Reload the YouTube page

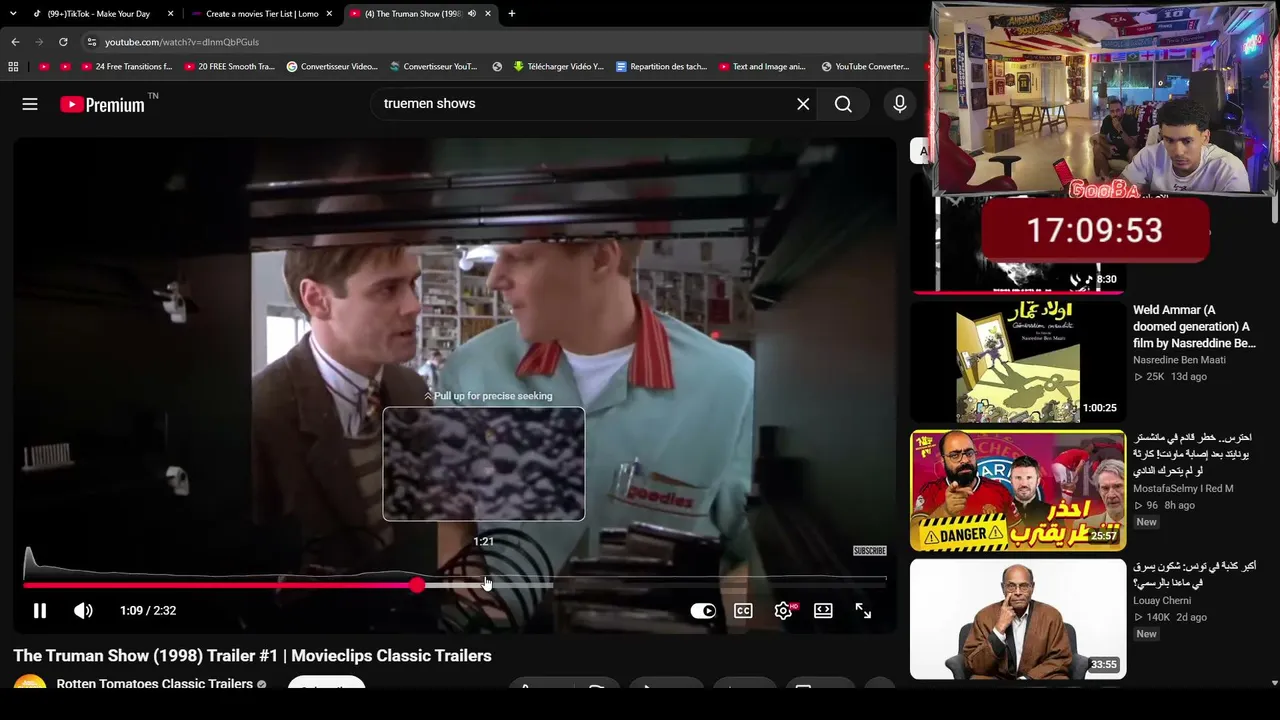point(63,42)
